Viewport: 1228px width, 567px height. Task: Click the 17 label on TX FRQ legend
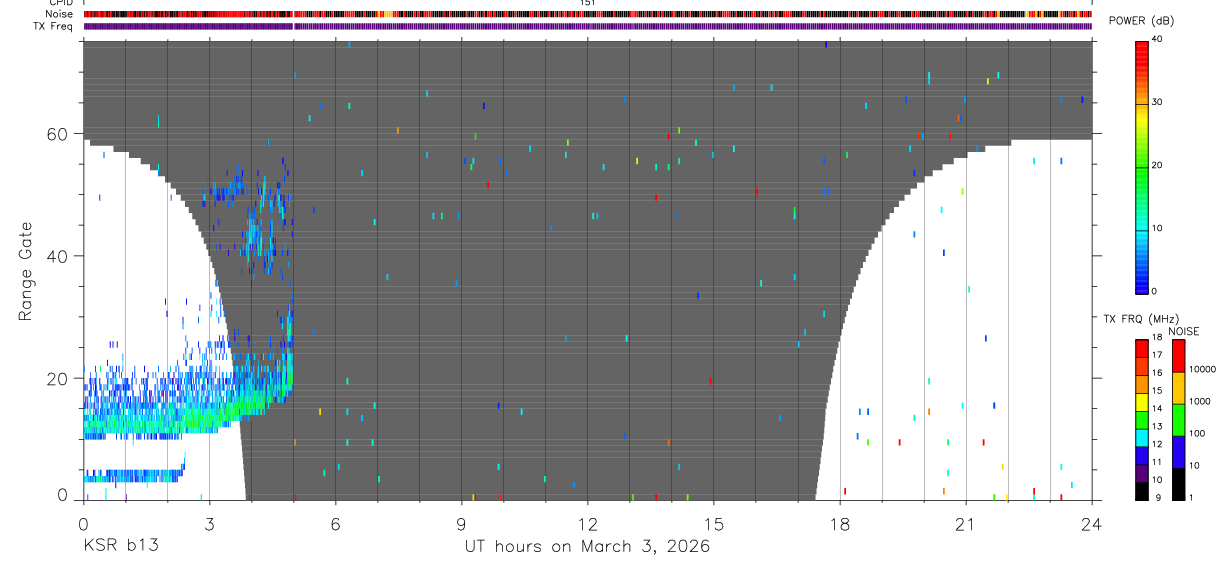1156,355
